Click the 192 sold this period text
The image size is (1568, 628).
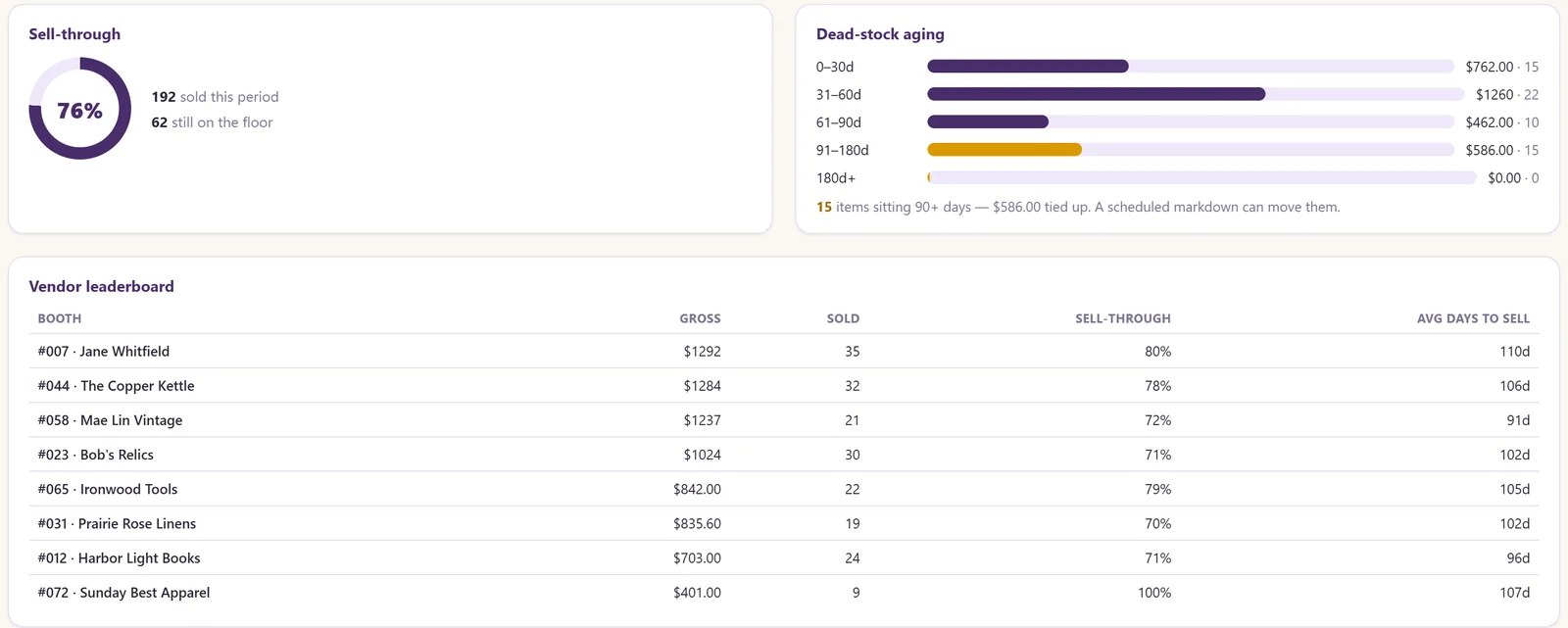(x=215, y=96)
